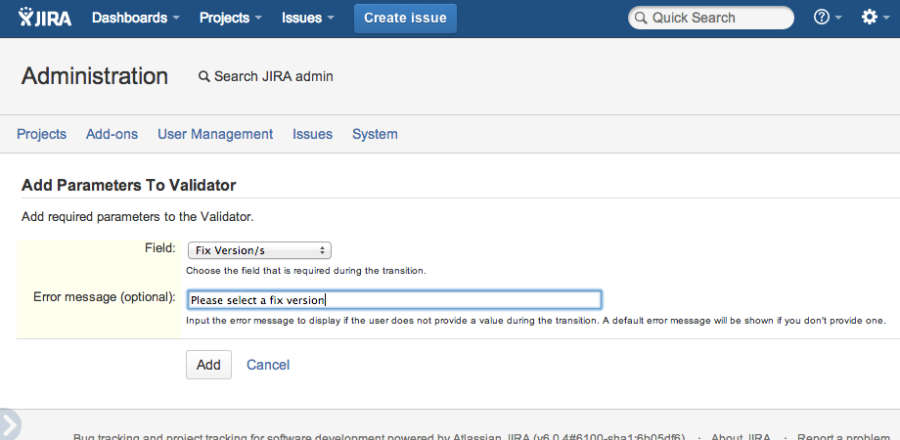
Task: Open the Projects dropdown in top navigation
Action: [x=230, y=18]
